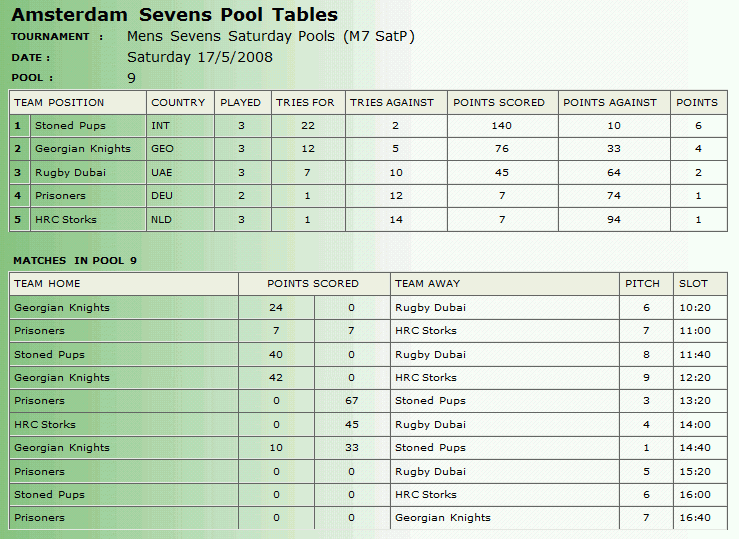Screen dimensions: 739x539
Task: Select Georgian Knights in the team position rankings
Action: pyautogui.click(x=82, y=149)
